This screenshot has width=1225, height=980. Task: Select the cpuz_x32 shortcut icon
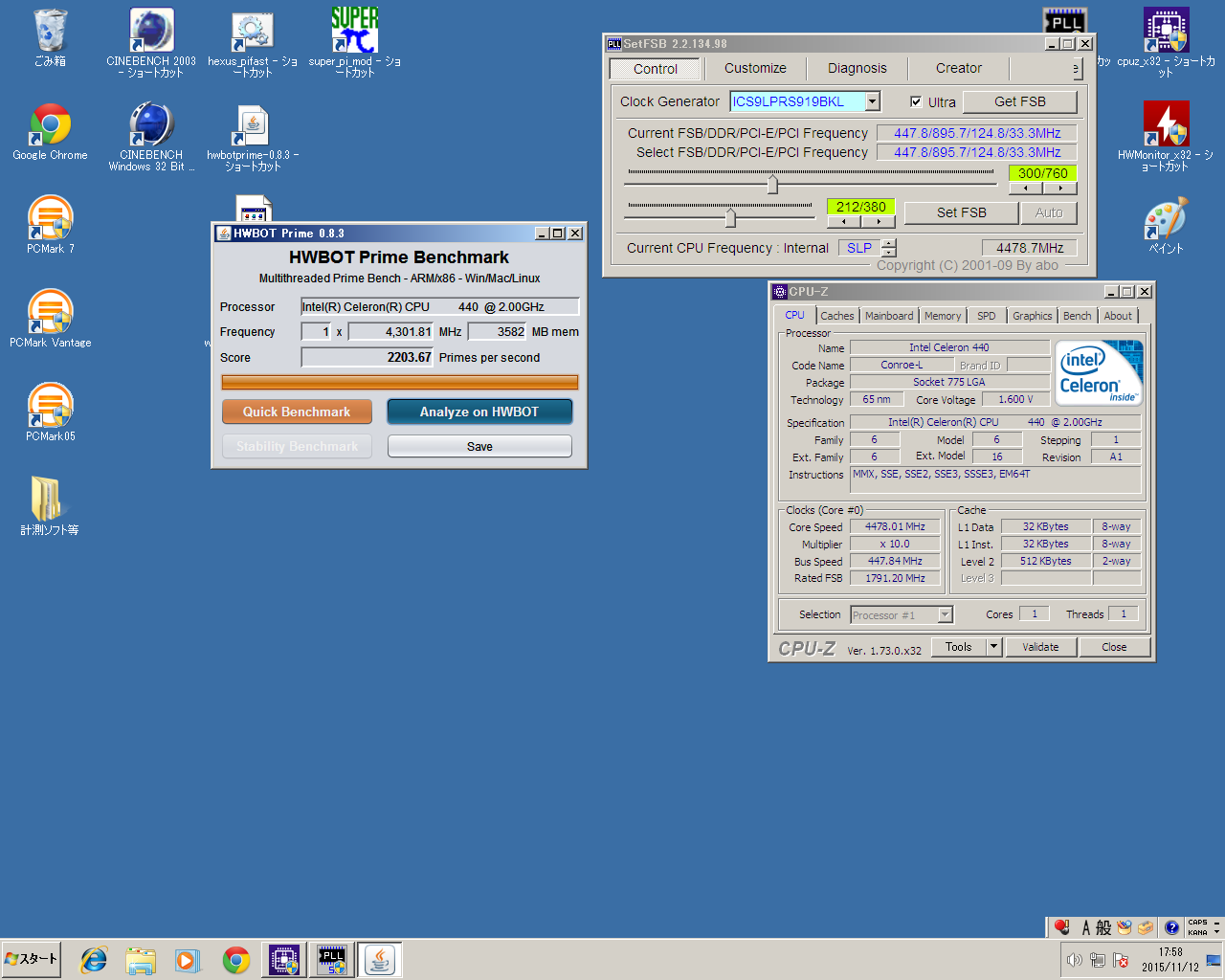pos(1166,42)
